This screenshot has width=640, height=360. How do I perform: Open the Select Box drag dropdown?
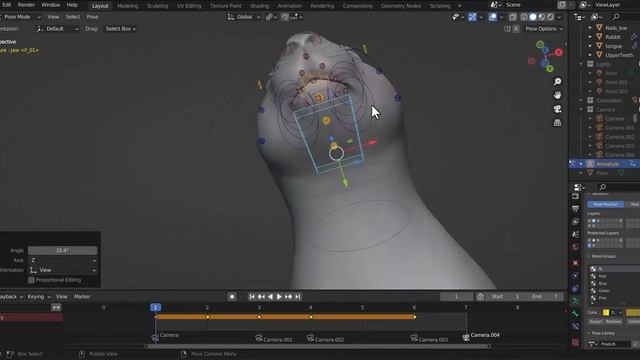coord(120,29)
